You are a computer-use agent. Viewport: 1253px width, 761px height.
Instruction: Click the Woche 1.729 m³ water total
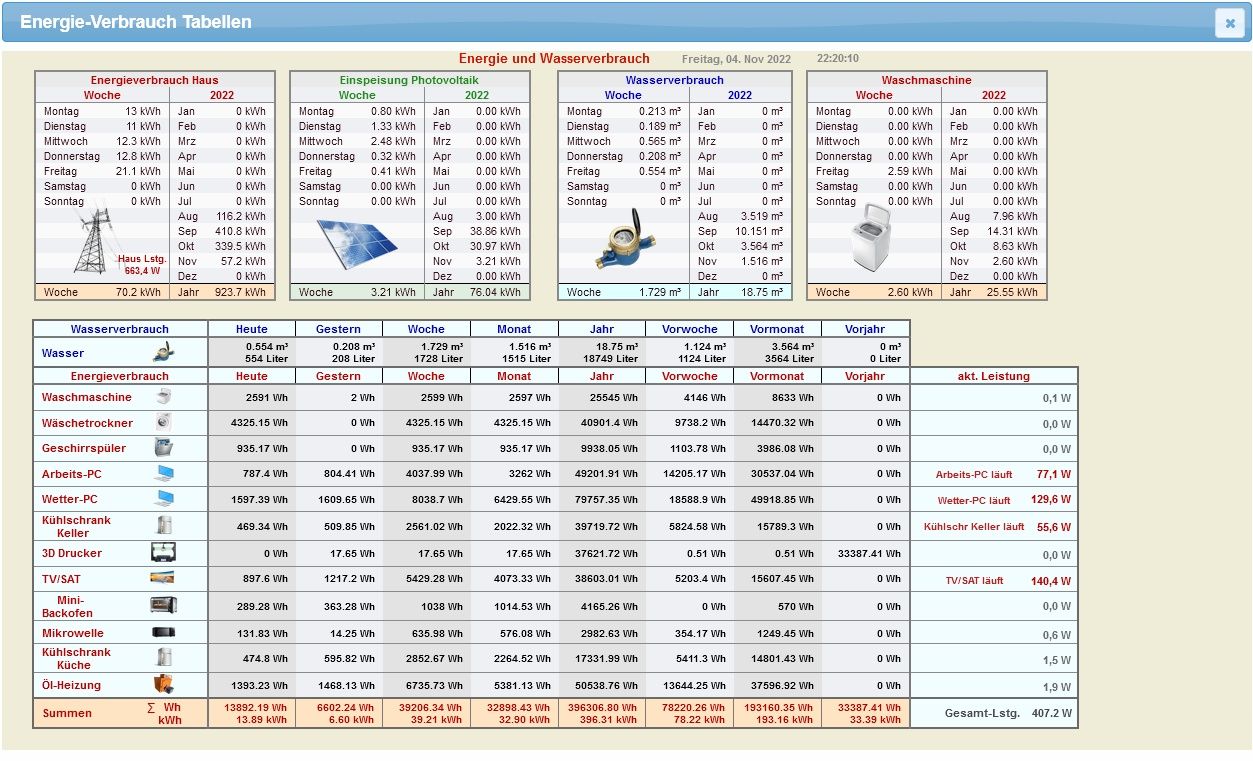625,292
